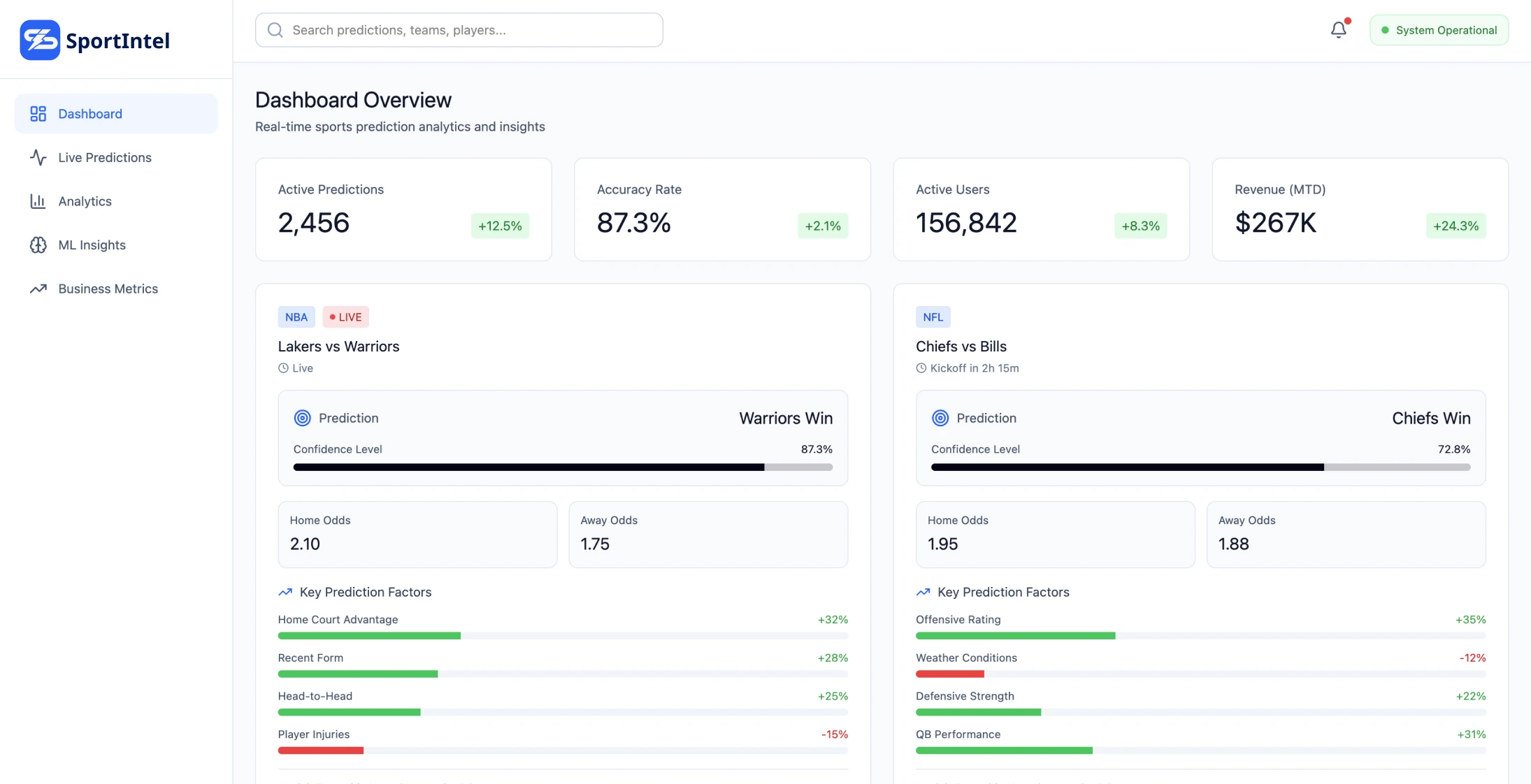Click the System Operational status button
The image size is (1531, 784).
(x=1439, y=29)
